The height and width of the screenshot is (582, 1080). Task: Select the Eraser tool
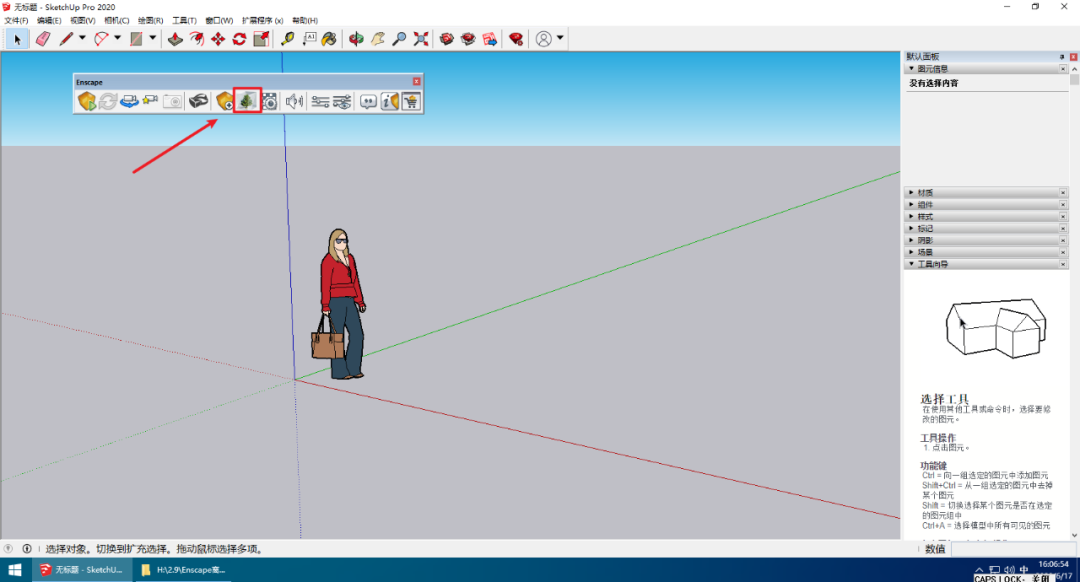[x=43, y=39]
